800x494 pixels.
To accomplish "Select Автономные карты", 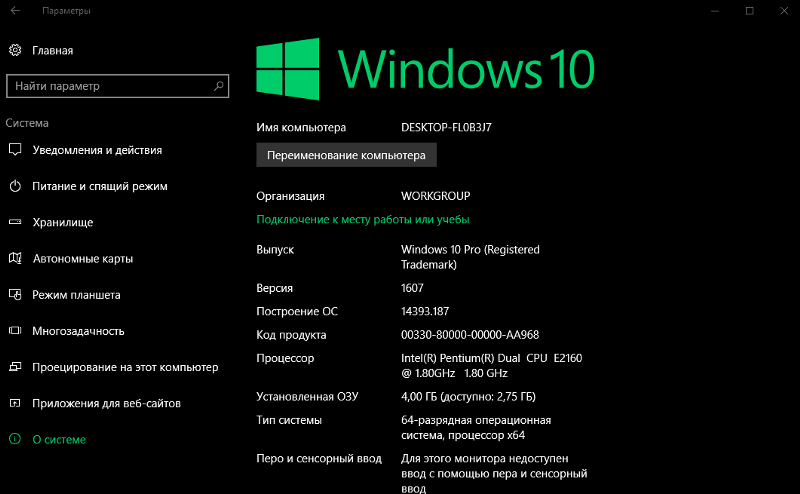I will pos(83,259).
